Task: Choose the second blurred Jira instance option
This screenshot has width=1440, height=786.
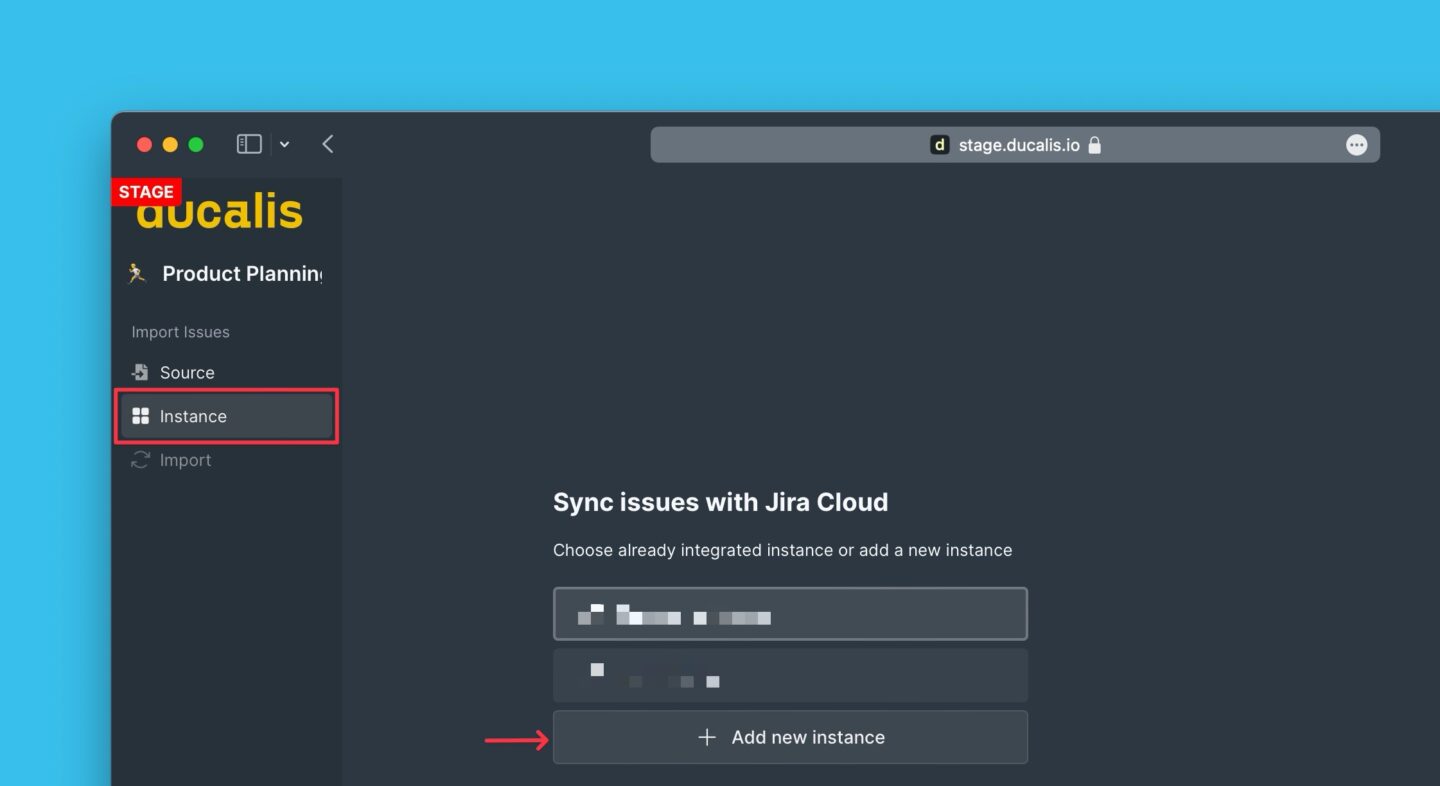Action: click(790, 676)
